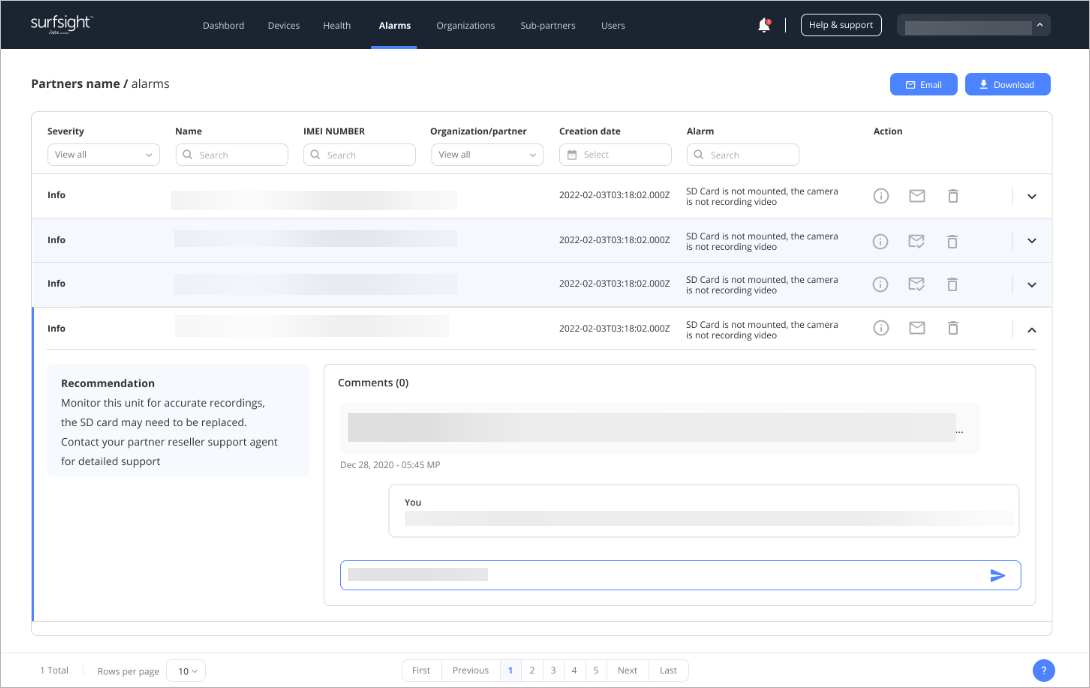Viewport: 1090px width, 688px height.
Task: Open the Creation date Select picker
Action: (615, 154)
